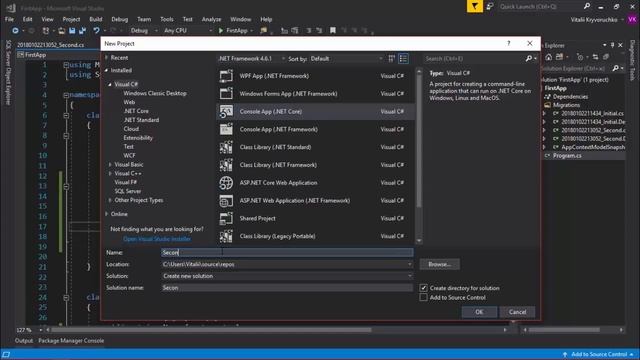Screen dimensions: 640x360
Task: Click the Save toolbar icon
Action: tap(72, 31)
